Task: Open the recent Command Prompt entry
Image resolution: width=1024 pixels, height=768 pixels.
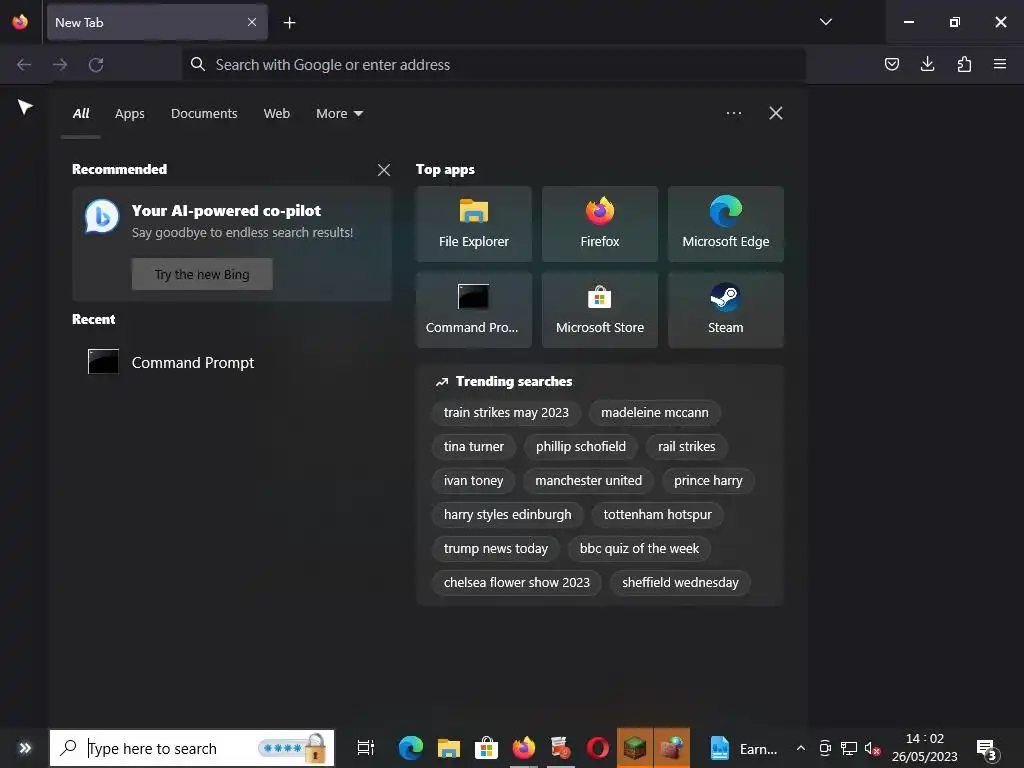Action: pyautogui.click(x=171, y=362)
